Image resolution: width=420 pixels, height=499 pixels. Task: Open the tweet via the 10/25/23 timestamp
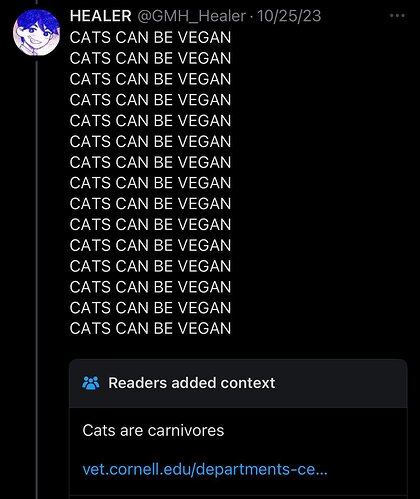click(x=289, y=16)
